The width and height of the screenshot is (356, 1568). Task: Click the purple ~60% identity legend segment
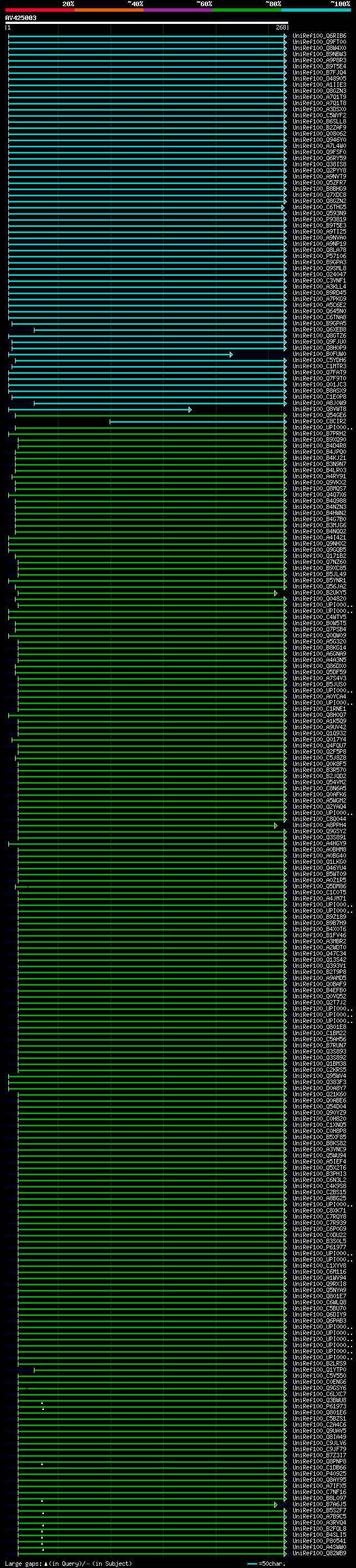(179, 10)
